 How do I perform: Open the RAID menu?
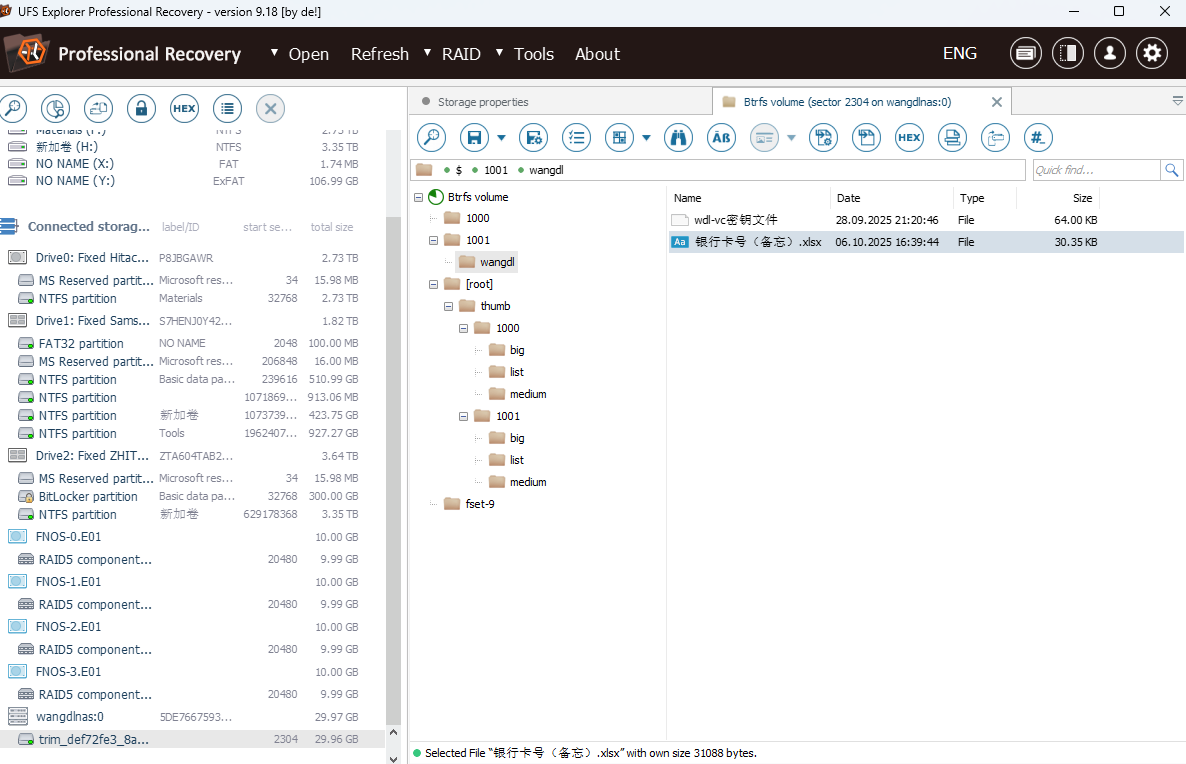point(461,54)
